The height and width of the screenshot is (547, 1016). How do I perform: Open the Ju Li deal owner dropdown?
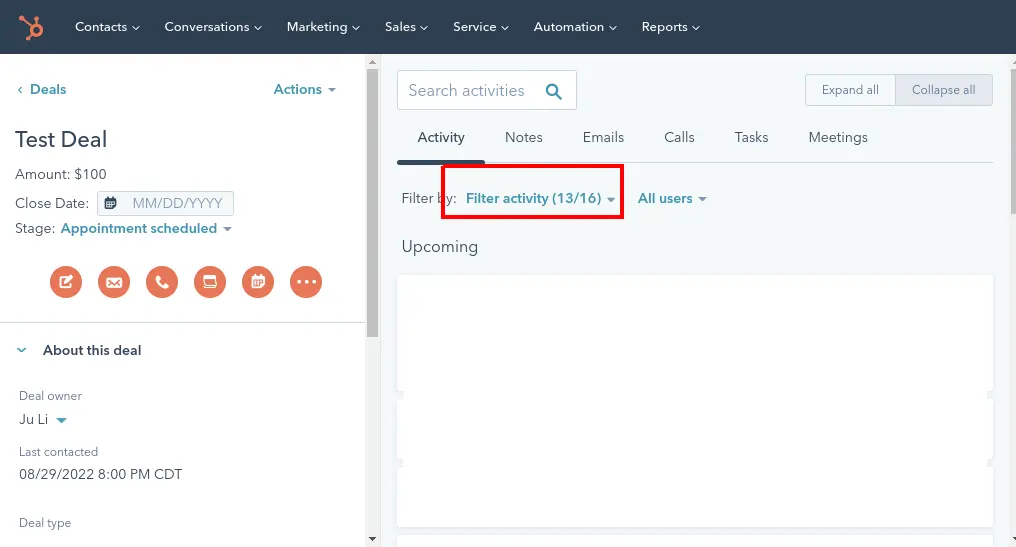pyautogui.click(x=43, y=419)
